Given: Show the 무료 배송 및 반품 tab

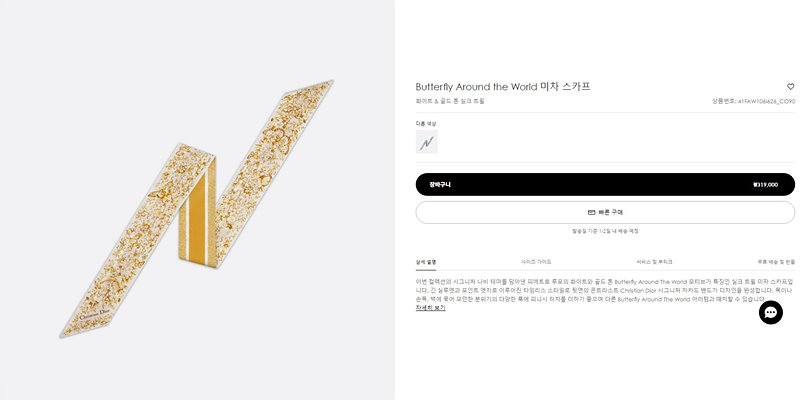Looking at the screenshot, I should tap(776, 262).
